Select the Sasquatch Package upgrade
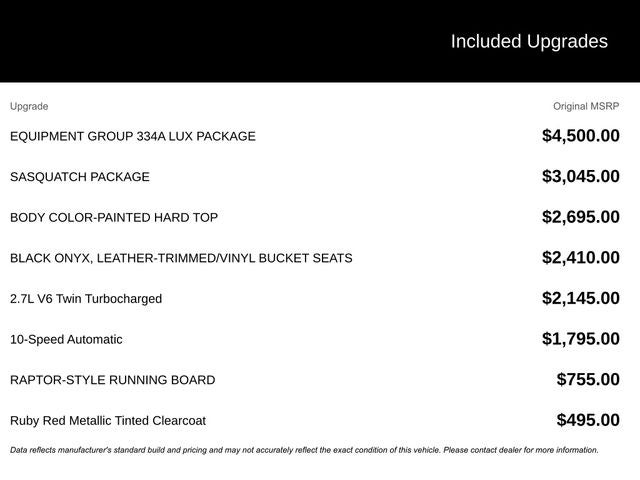The width and height of the screenshot is (640, 480). pos(80,177)
